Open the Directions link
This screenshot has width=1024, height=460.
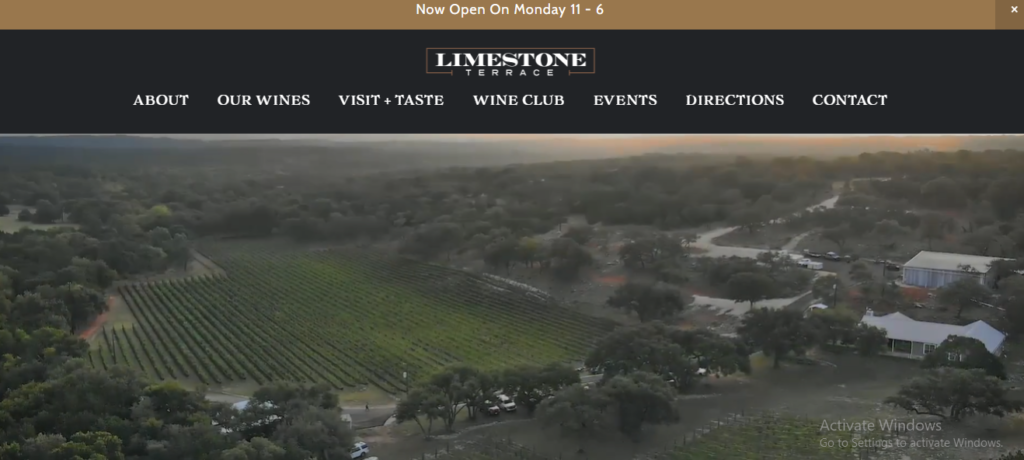tap(735, 101)
